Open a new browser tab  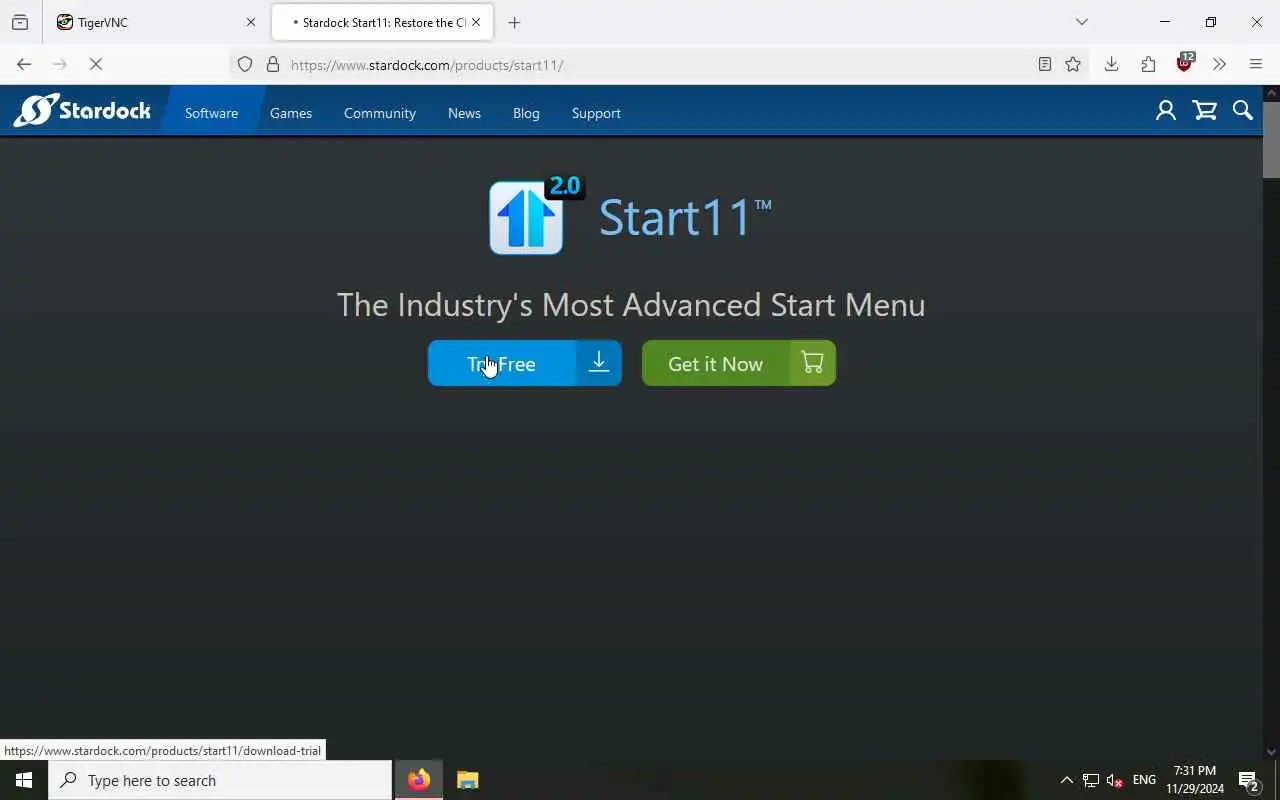514,22
